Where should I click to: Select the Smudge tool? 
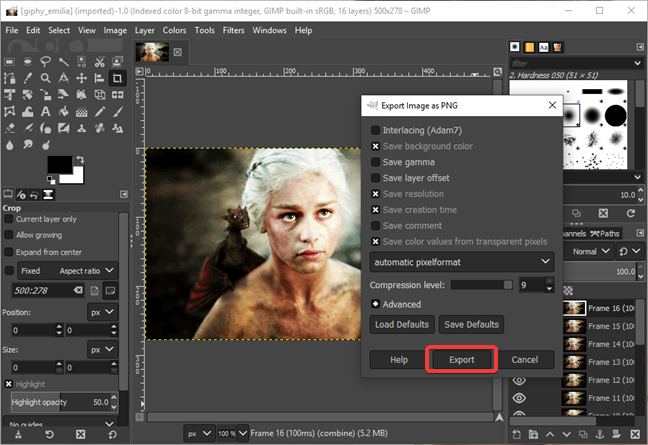click(27, 145)
